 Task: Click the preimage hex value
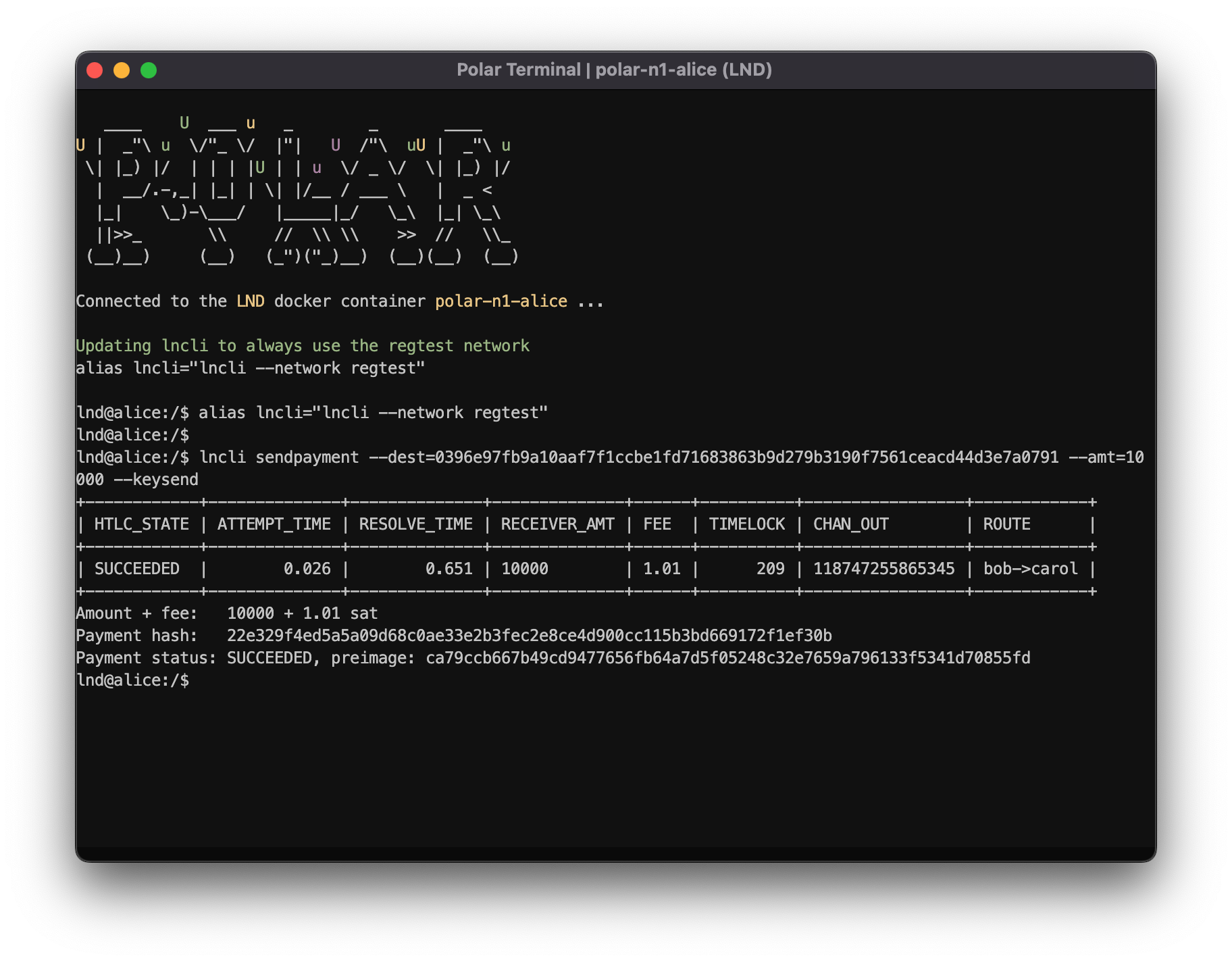[728, 658]
